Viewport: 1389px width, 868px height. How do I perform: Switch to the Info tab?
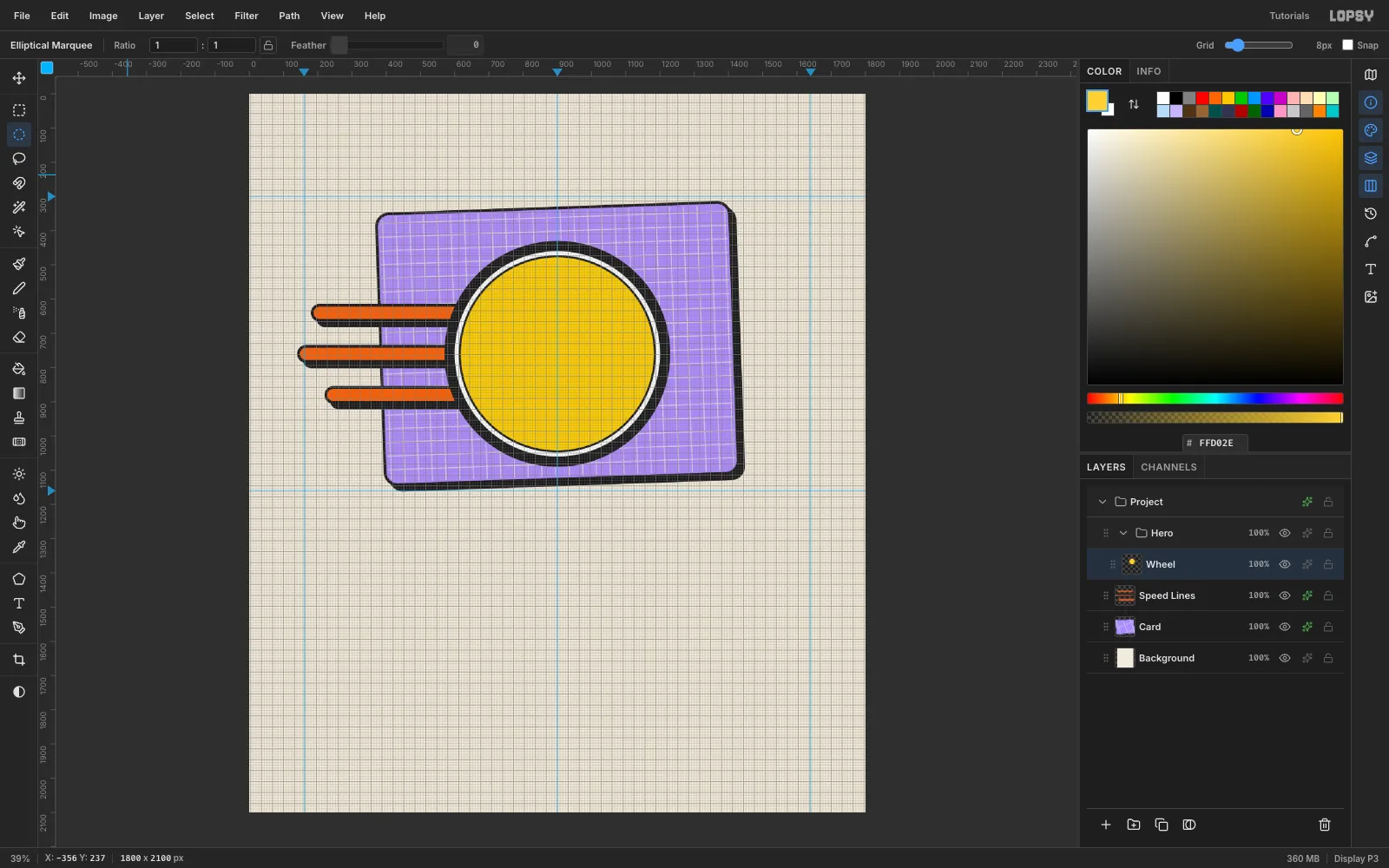click(1149, 71)
